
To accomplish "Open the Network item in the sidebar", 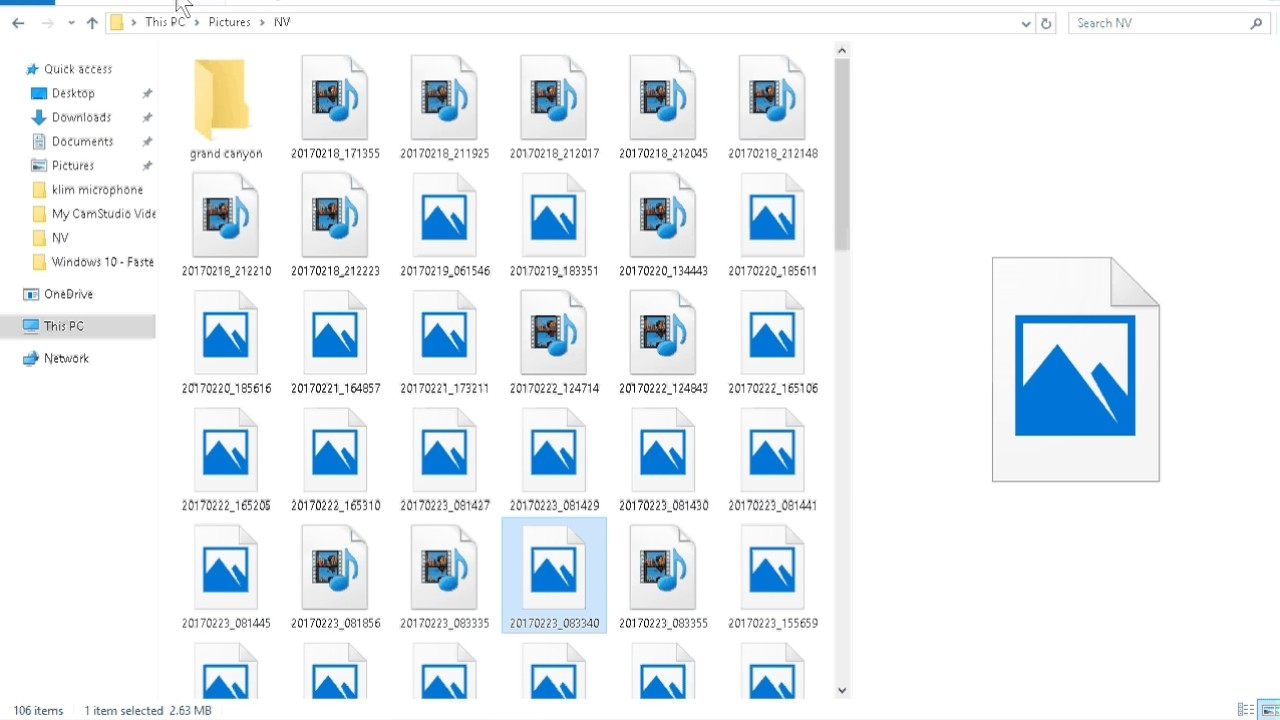I will tap(65, 358).
